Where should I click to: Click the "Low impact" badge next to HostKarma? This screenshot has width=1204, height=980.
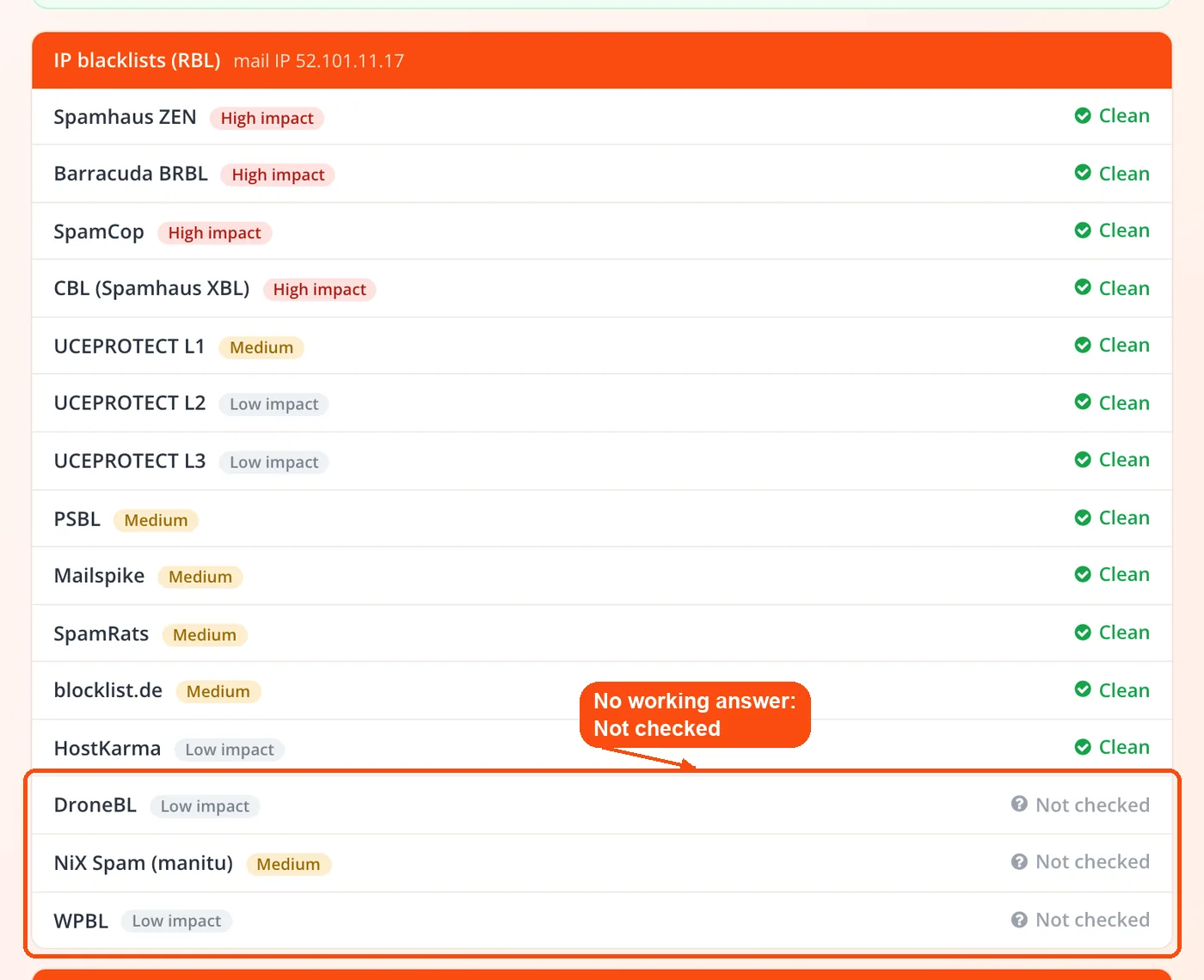tap(230, 750)
